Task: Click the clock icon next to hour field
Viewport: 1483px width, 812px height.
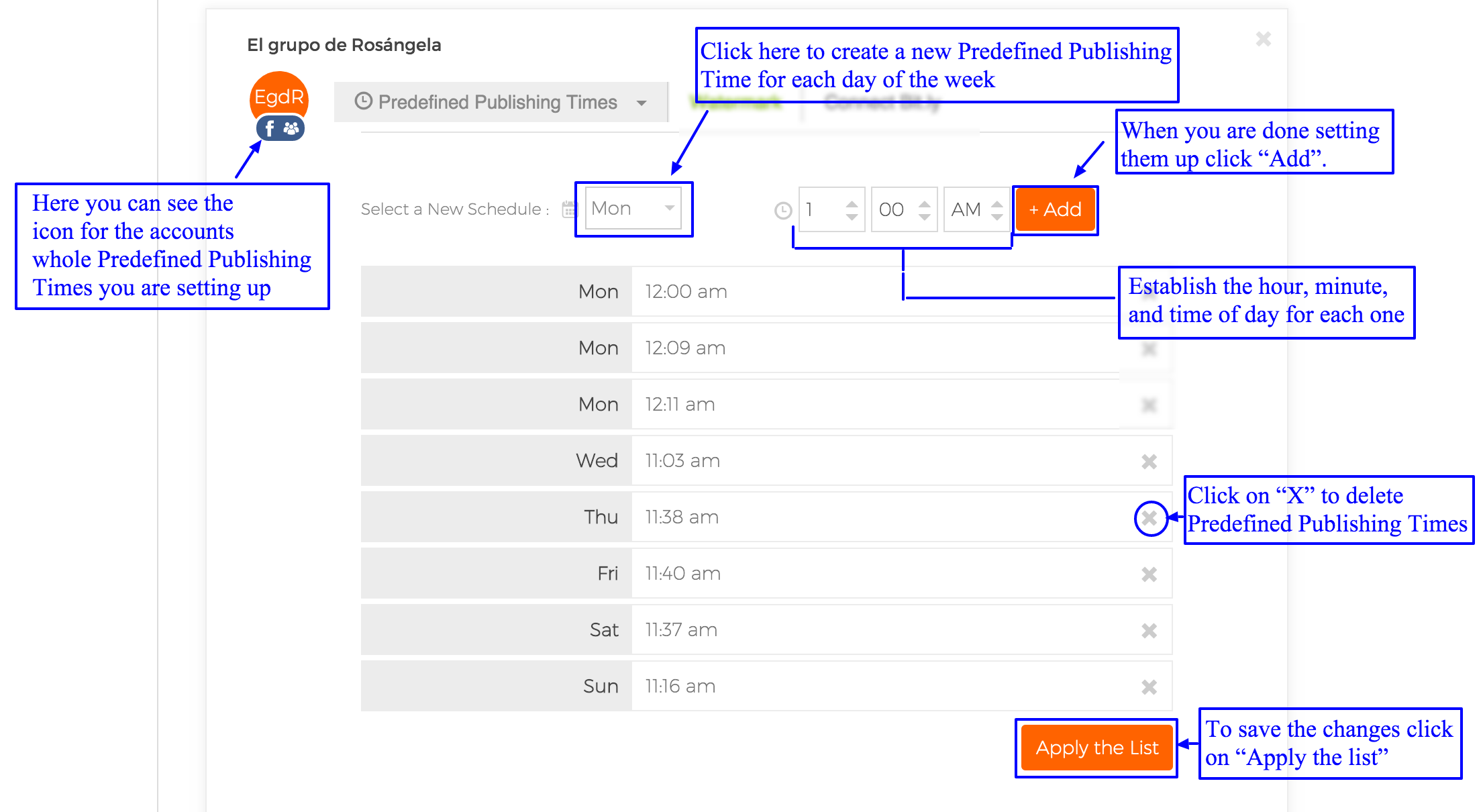Action: coord(782,211)
